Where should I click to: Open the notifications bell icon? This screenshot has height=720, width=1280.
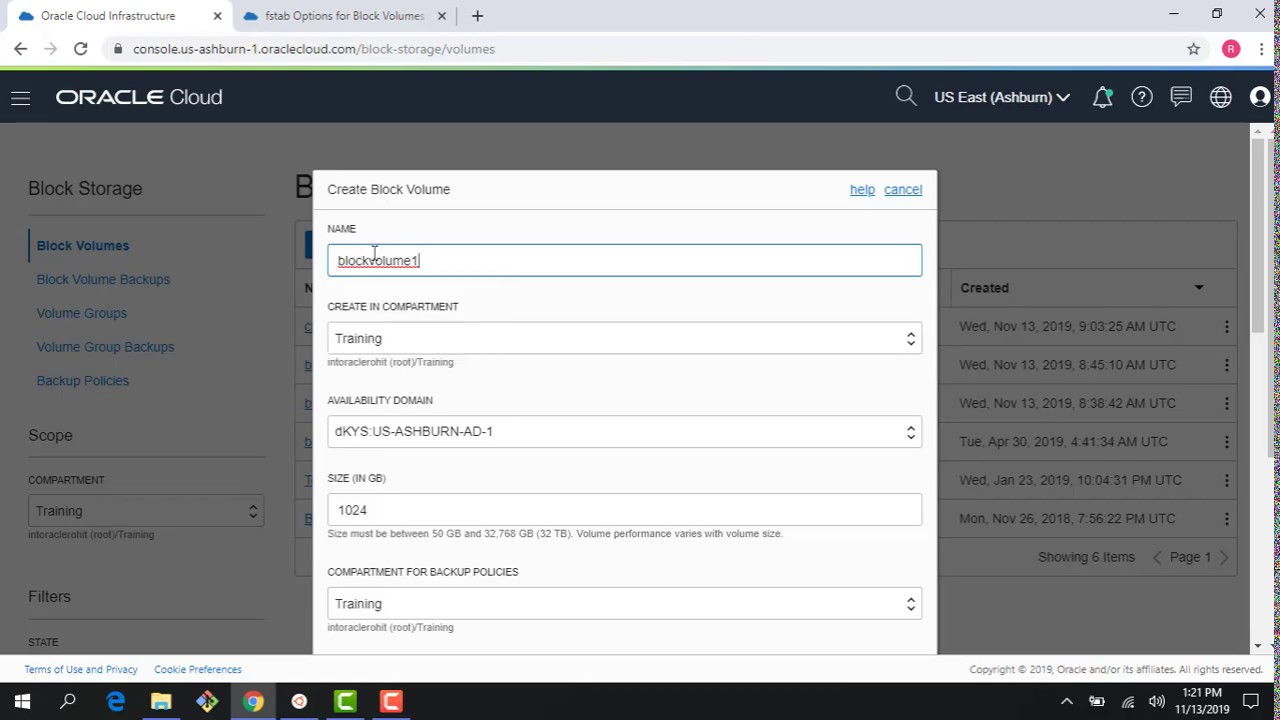click(x=1102, y=97)
